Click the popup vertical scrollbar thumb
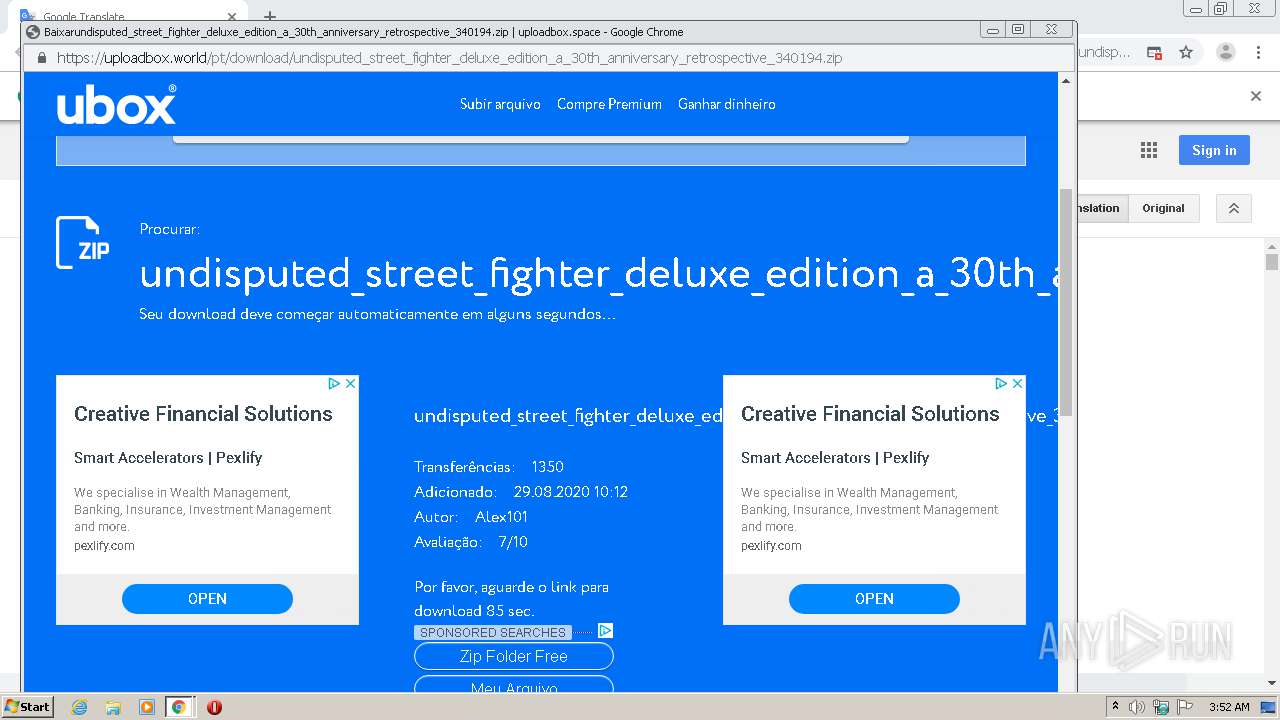The height and width of the screenshot is (720, 1280). tap(1066, 300)
